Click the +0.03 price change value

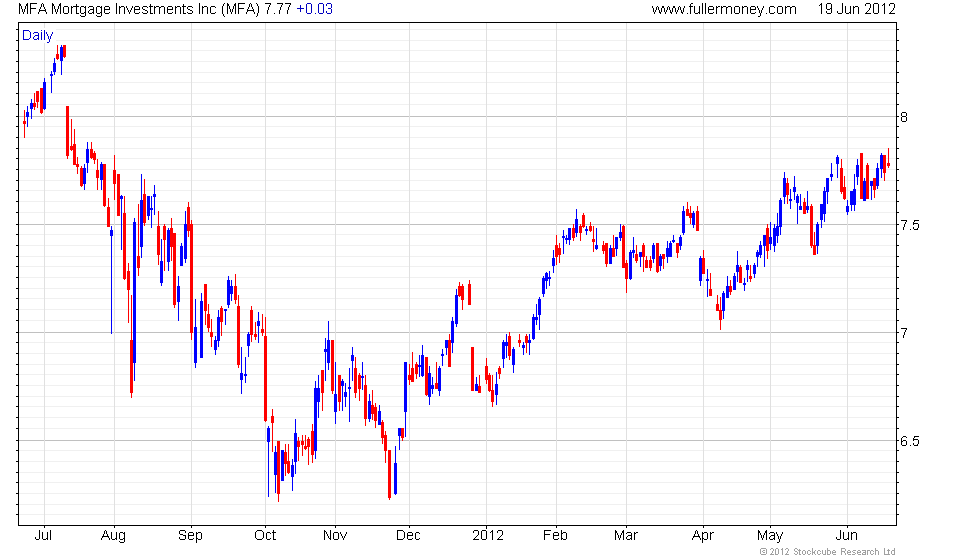click(314, 9)
